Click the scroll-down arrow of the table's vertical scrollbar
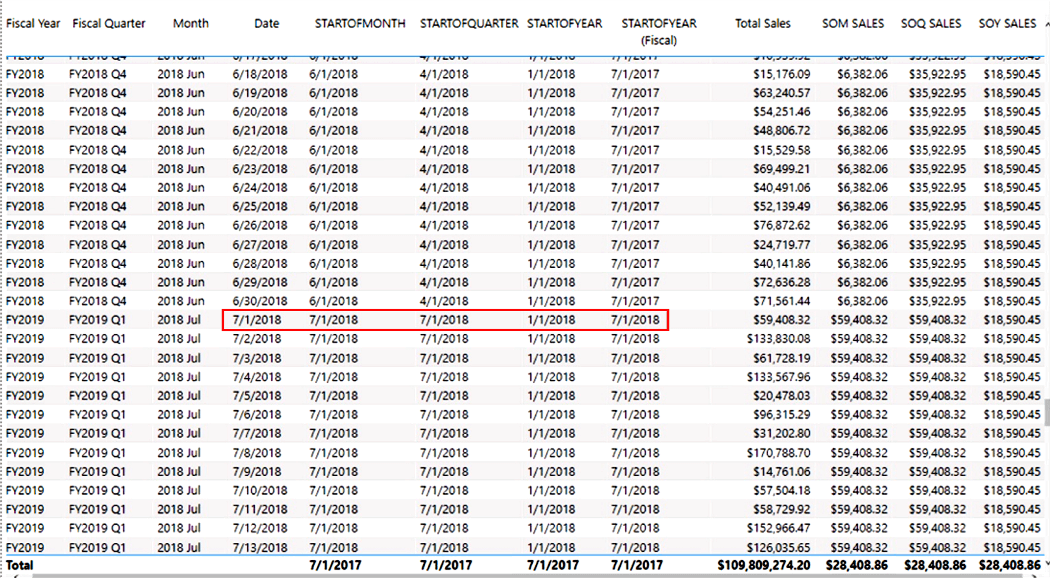This screenshot has height=578, width=1050. [1046, 565]
